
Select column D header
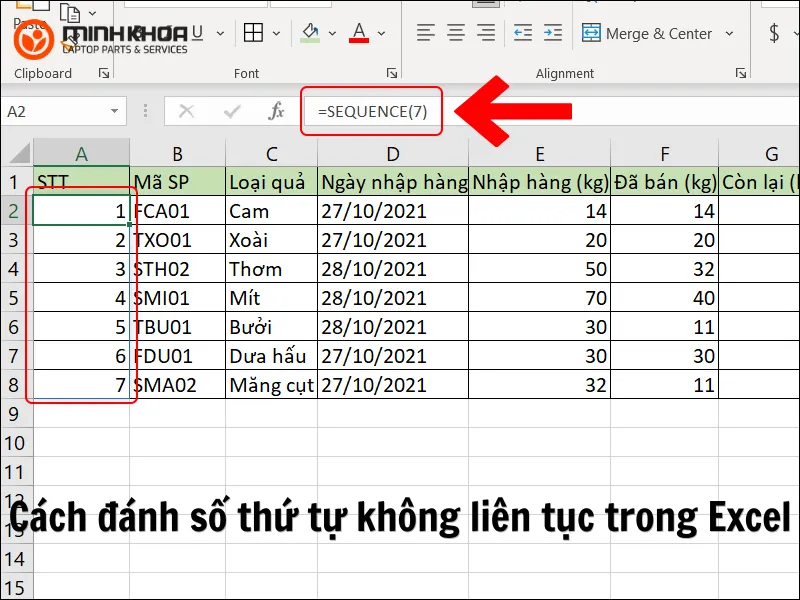[x=393, y=153]
